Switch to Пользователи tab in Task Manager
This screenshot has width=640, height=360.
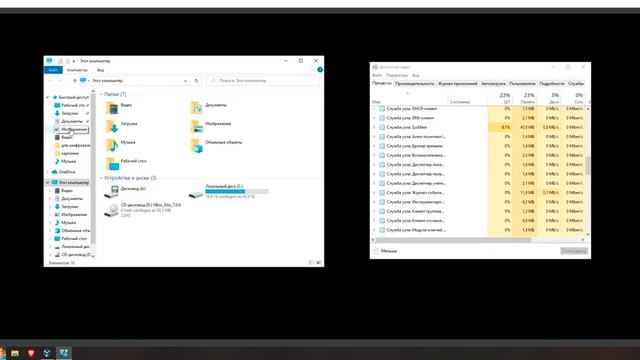click(x=522, y=84)
